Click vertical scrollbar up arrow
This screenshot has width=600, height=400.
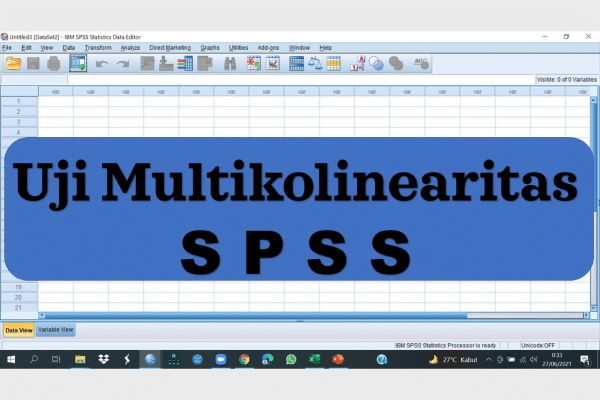click(593, 100)
